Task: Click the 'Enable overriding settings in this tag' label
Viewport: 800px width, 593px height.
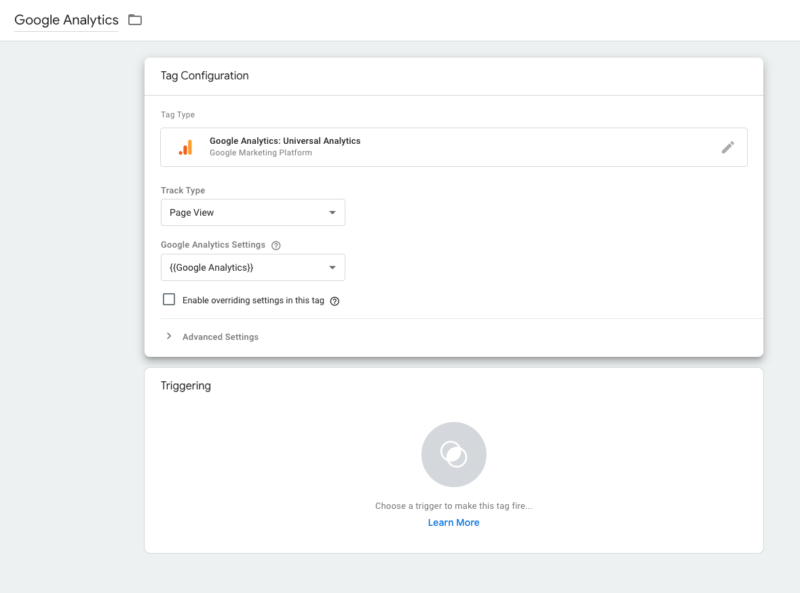Action: click(x=254, y=301)
